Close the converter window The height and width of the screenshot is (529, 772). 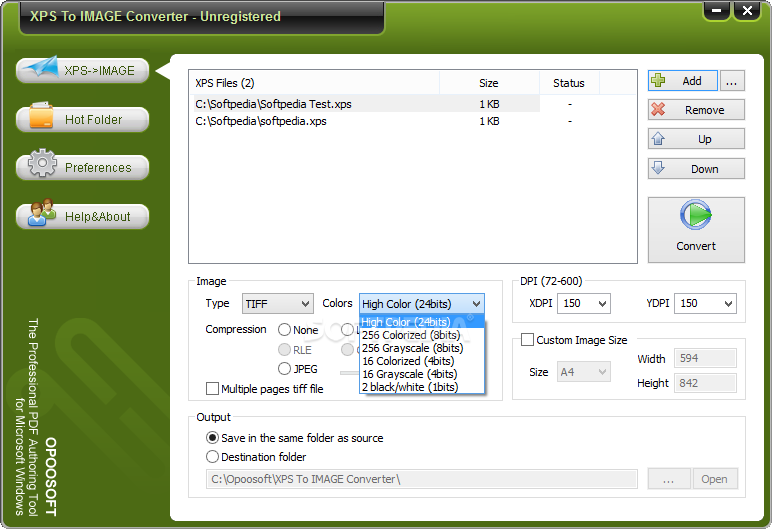pyautogui.click(x=747, y=10)
